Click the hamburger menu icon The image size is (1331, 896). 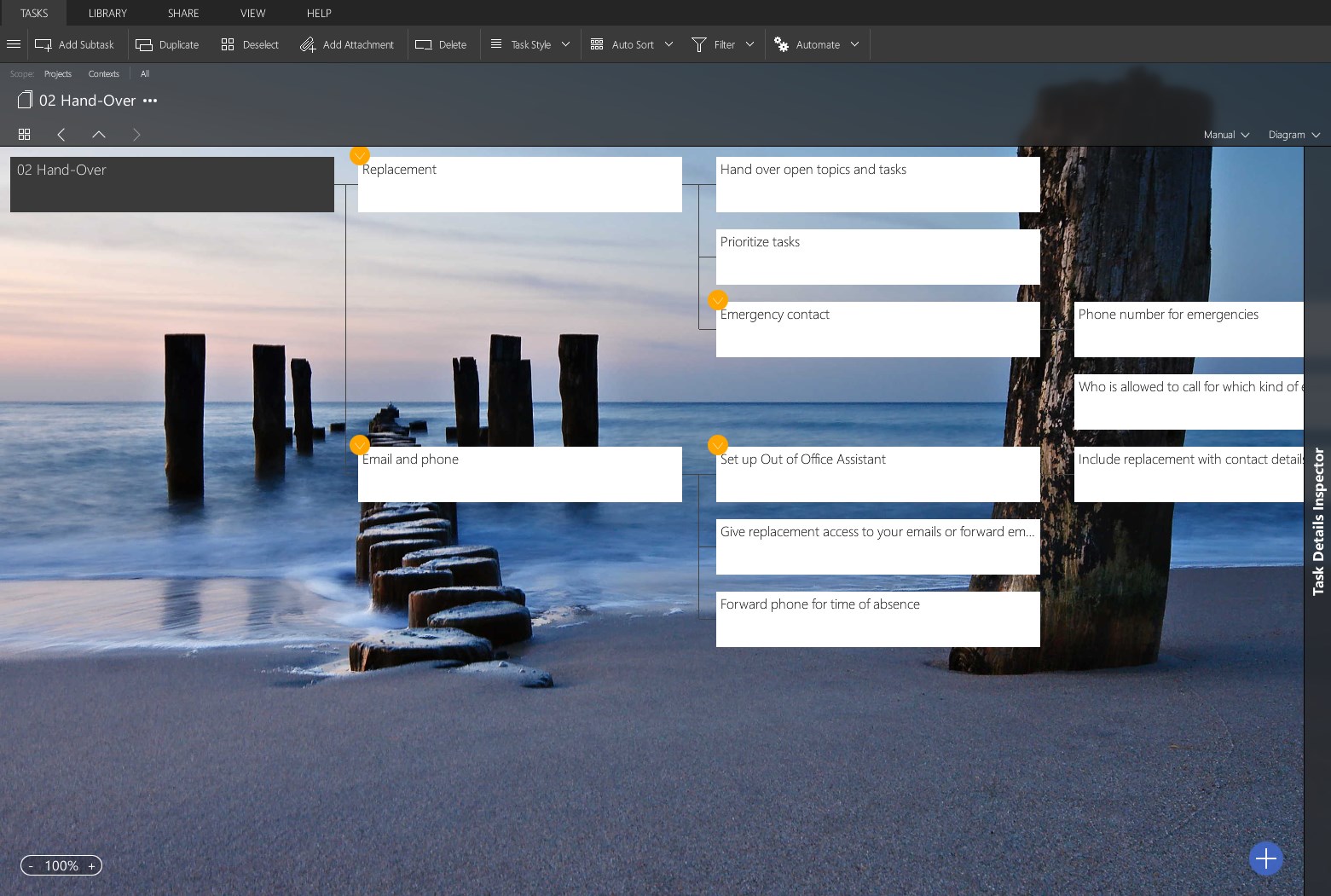tap(14, 44)
